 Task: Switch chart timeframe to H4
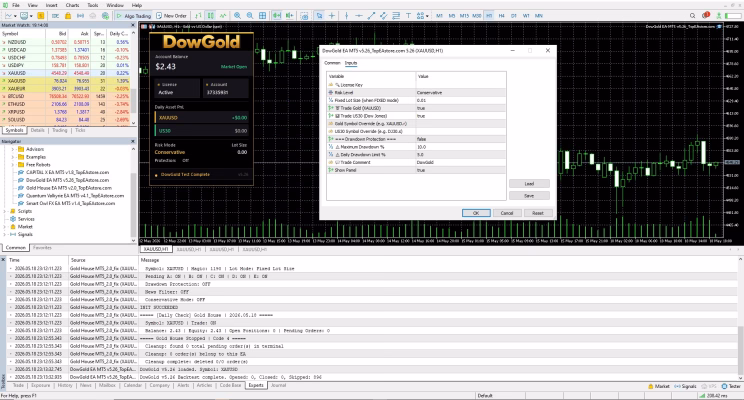(x=501, y=16)
